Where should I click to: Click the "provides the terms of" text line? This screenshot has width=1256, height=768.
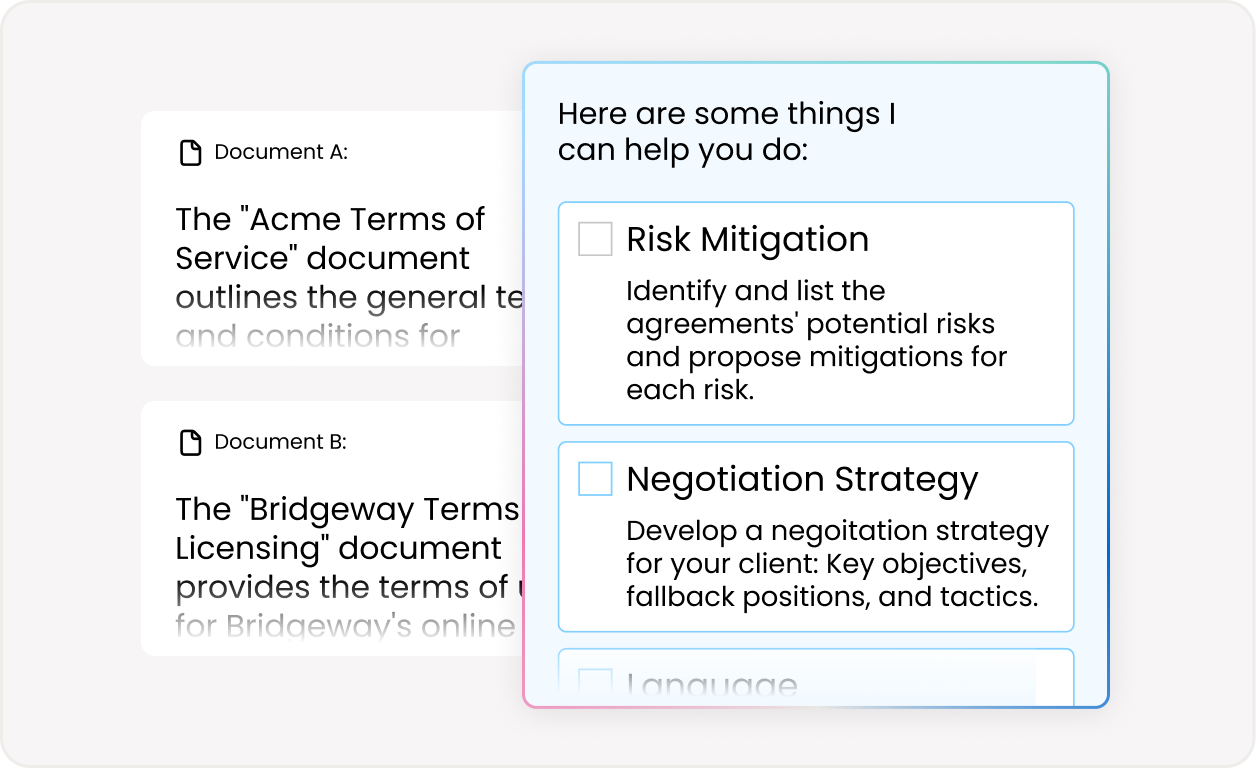[x=347, y=588]
